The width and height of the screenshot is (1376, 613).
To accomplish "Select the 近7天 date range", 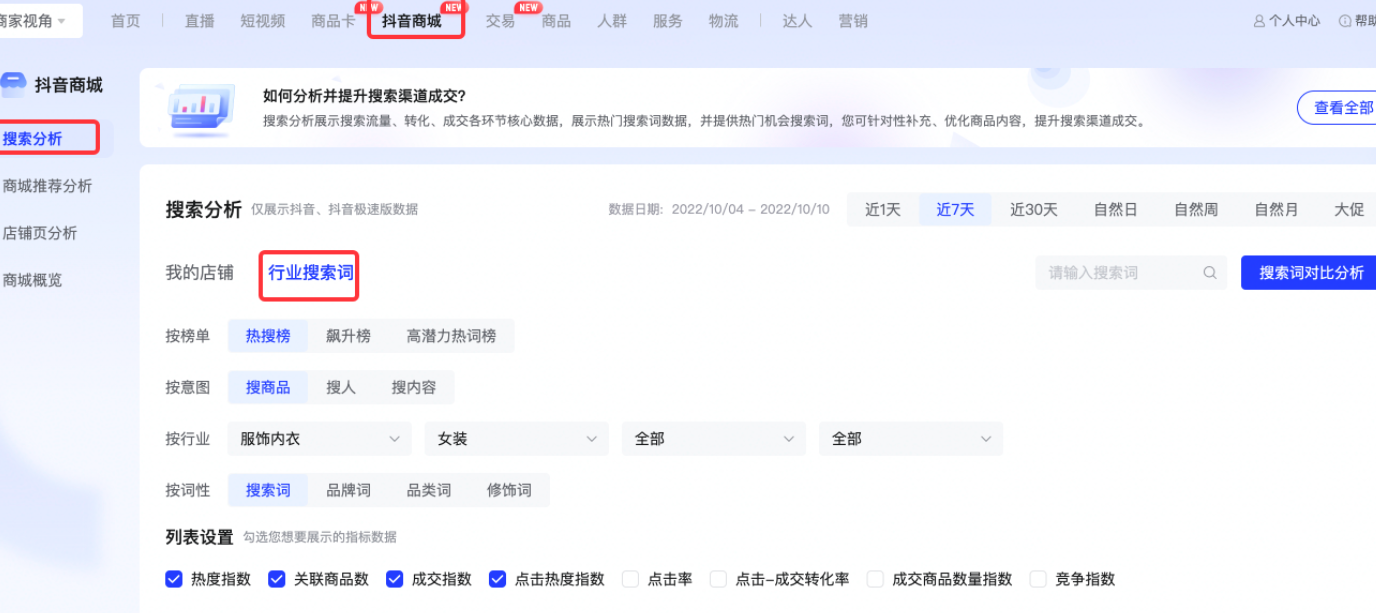I will point(955,210).
